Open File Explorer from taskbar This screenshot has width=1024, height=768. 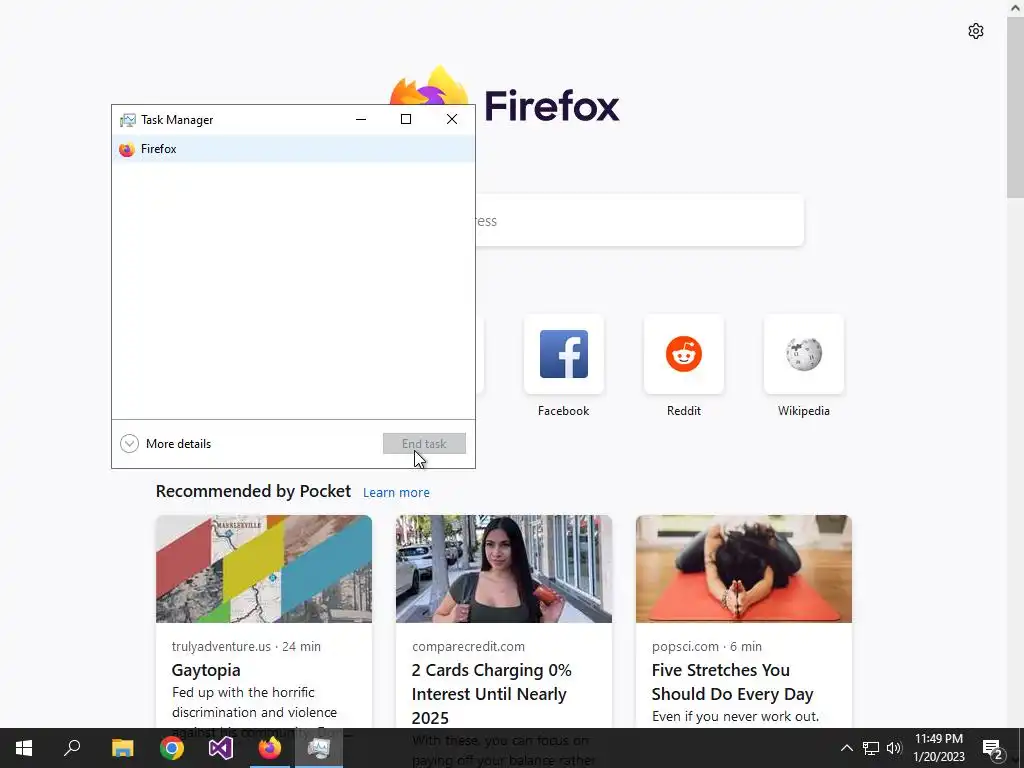(122, 748)
